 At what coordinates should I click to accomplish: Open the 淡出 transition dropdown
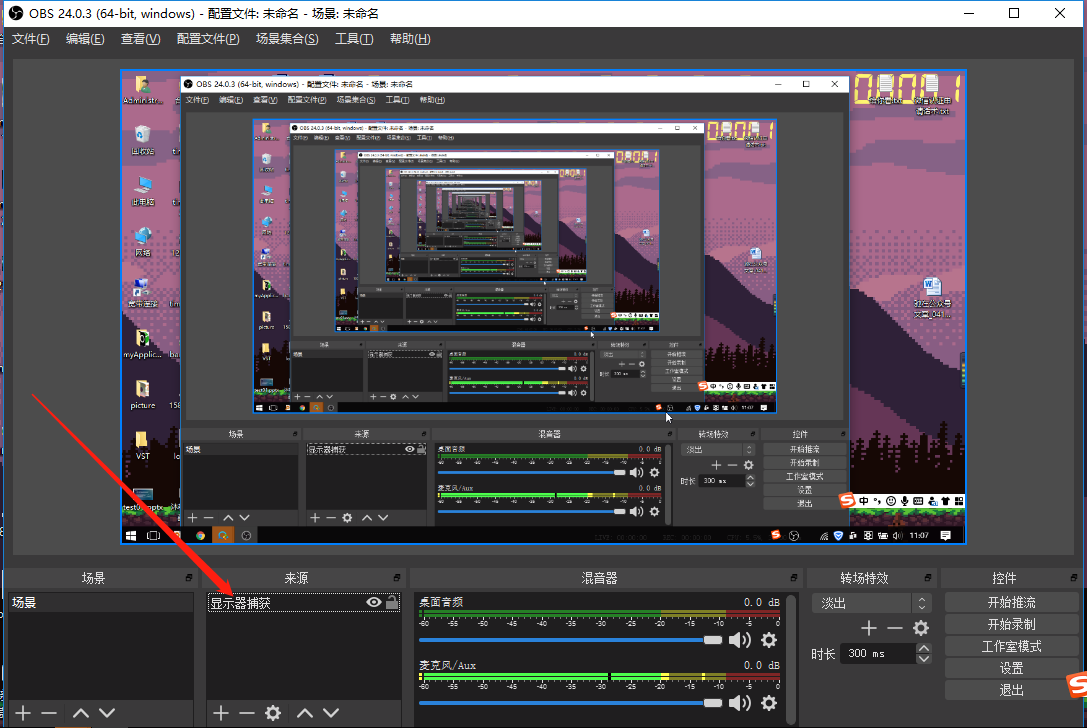(870, 603)
